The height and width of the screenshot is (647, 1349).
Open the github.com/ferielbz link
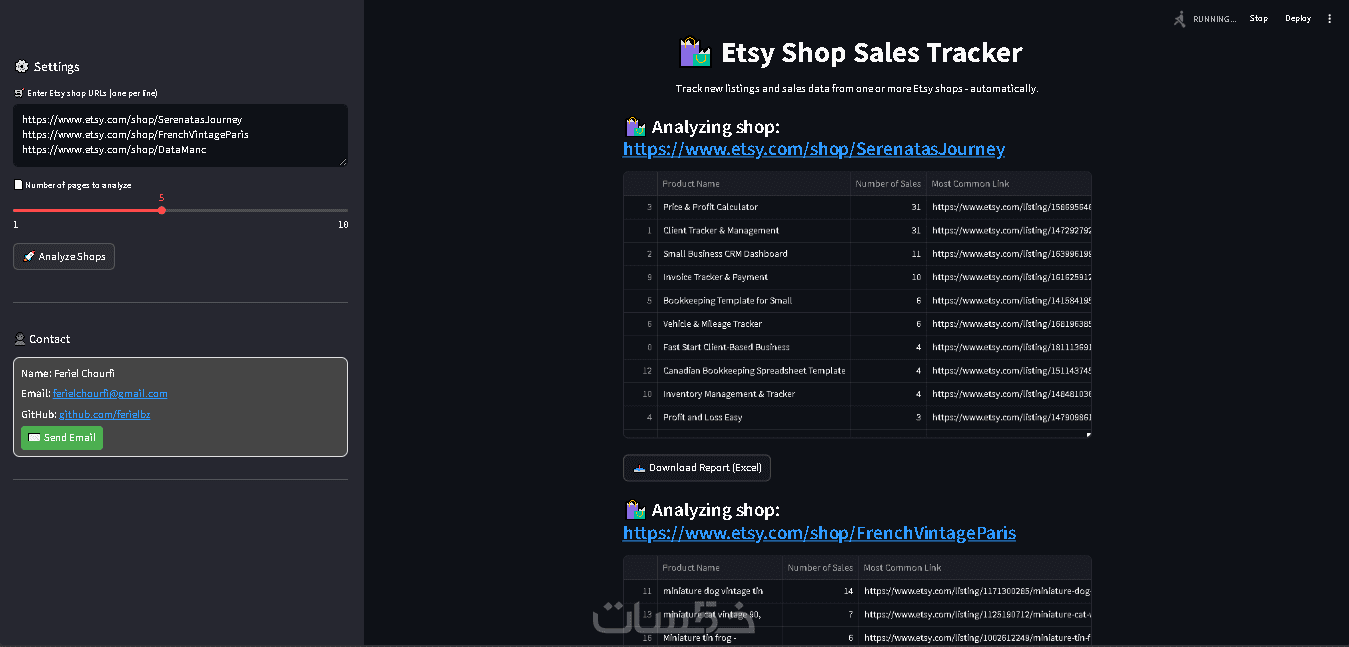[x=105, y=414]
